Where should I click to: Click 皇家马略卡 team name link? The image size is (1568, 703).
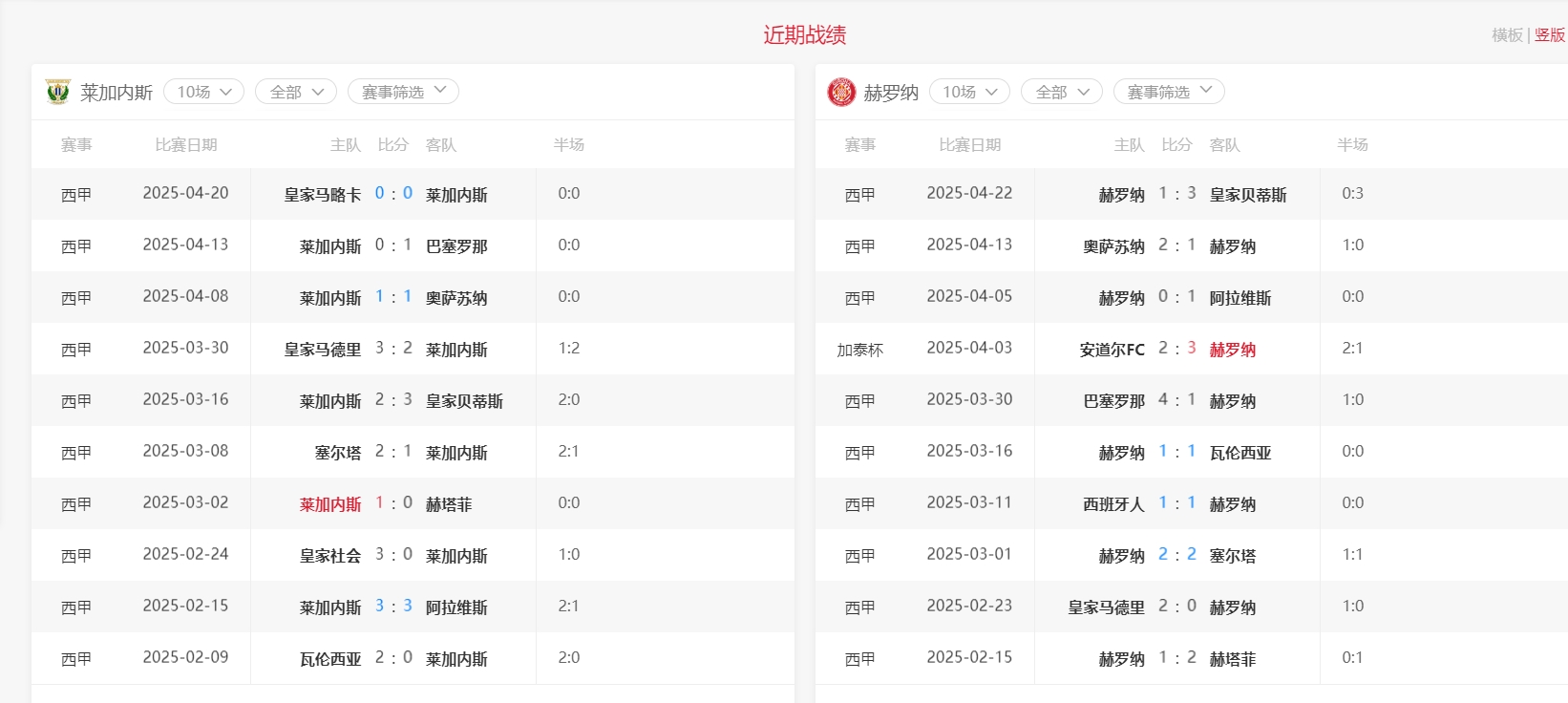pyautogui.click(x=323, y=195)
